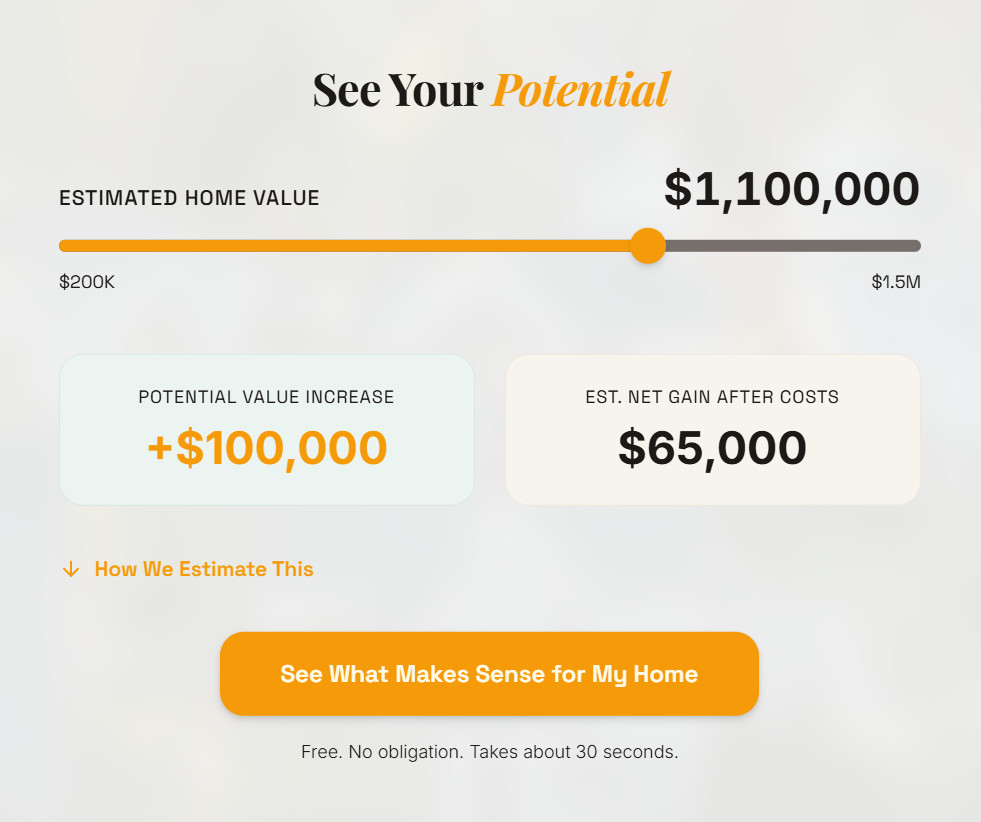Screen dimensions: 981x822
Task: Click the $200K minimum slider label
Action: [86, 282]
